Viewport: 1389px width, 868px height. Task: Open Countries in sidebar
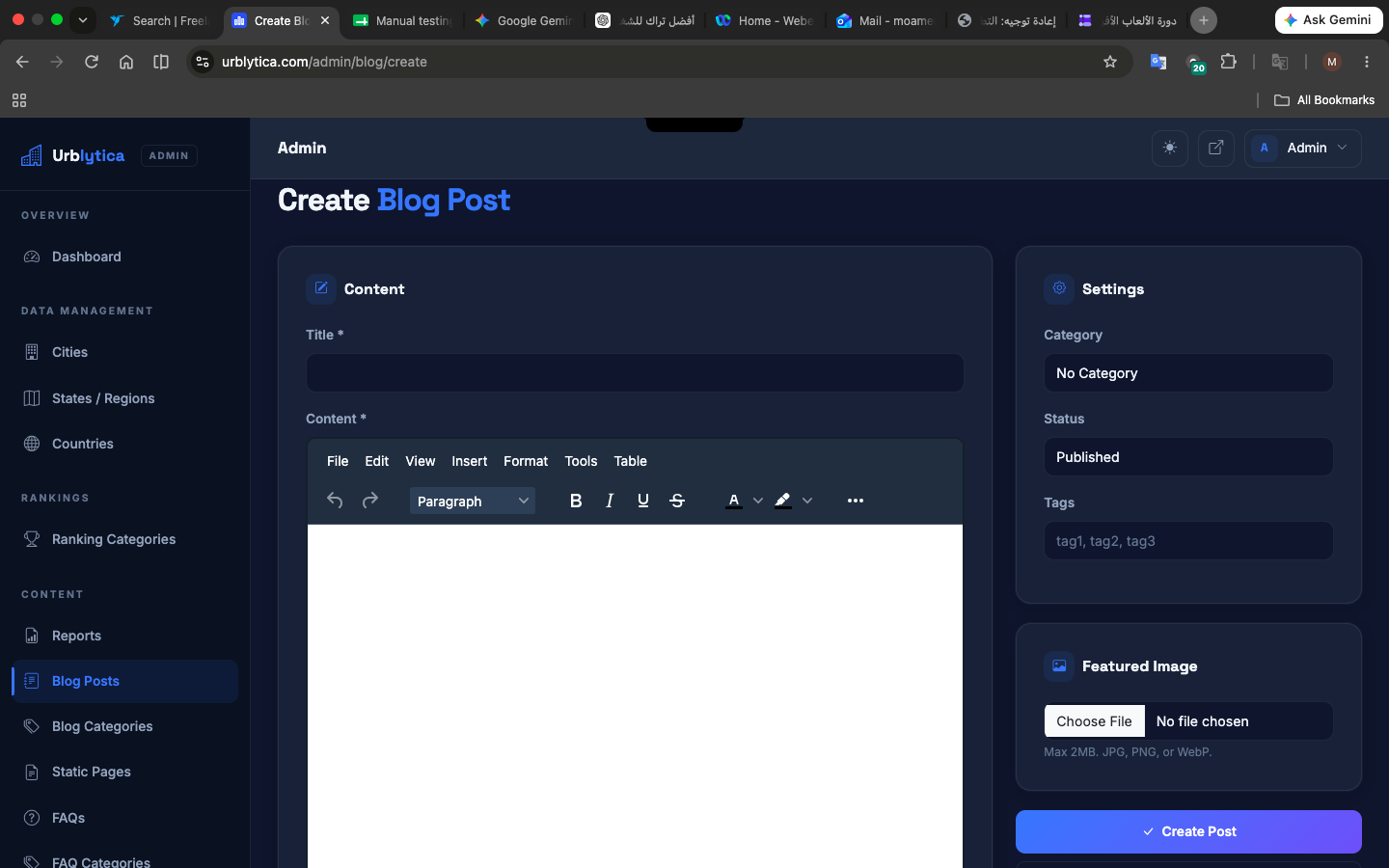124,444
